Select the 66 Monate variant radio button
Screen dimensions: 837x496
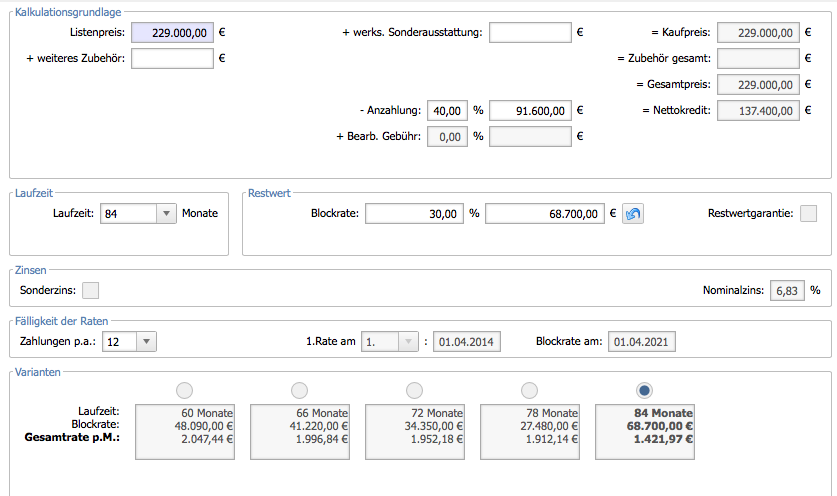[x=299, y=390]
